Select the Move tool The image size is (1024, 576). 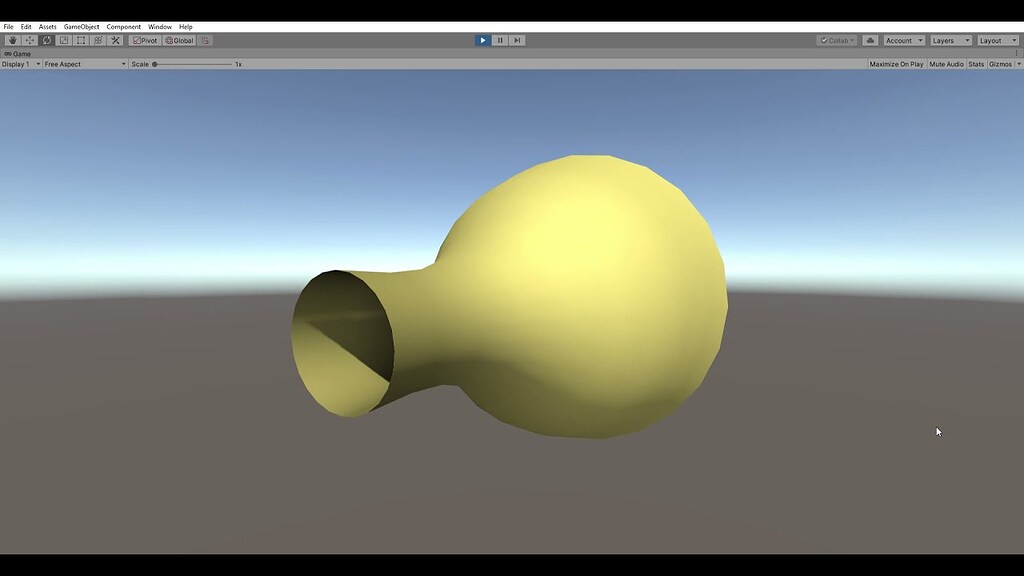[28, 40]
